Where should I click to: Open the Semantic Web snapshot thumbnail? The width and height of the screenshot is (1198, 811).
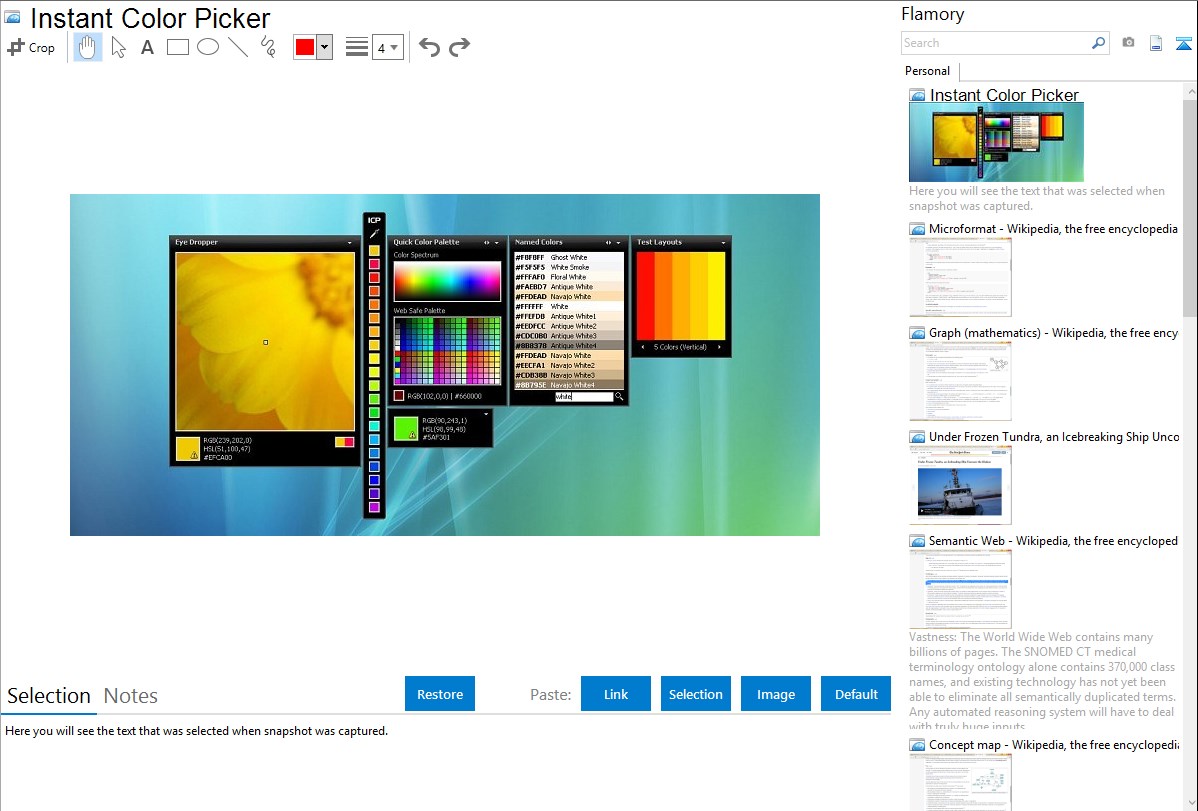click(960, 589)
